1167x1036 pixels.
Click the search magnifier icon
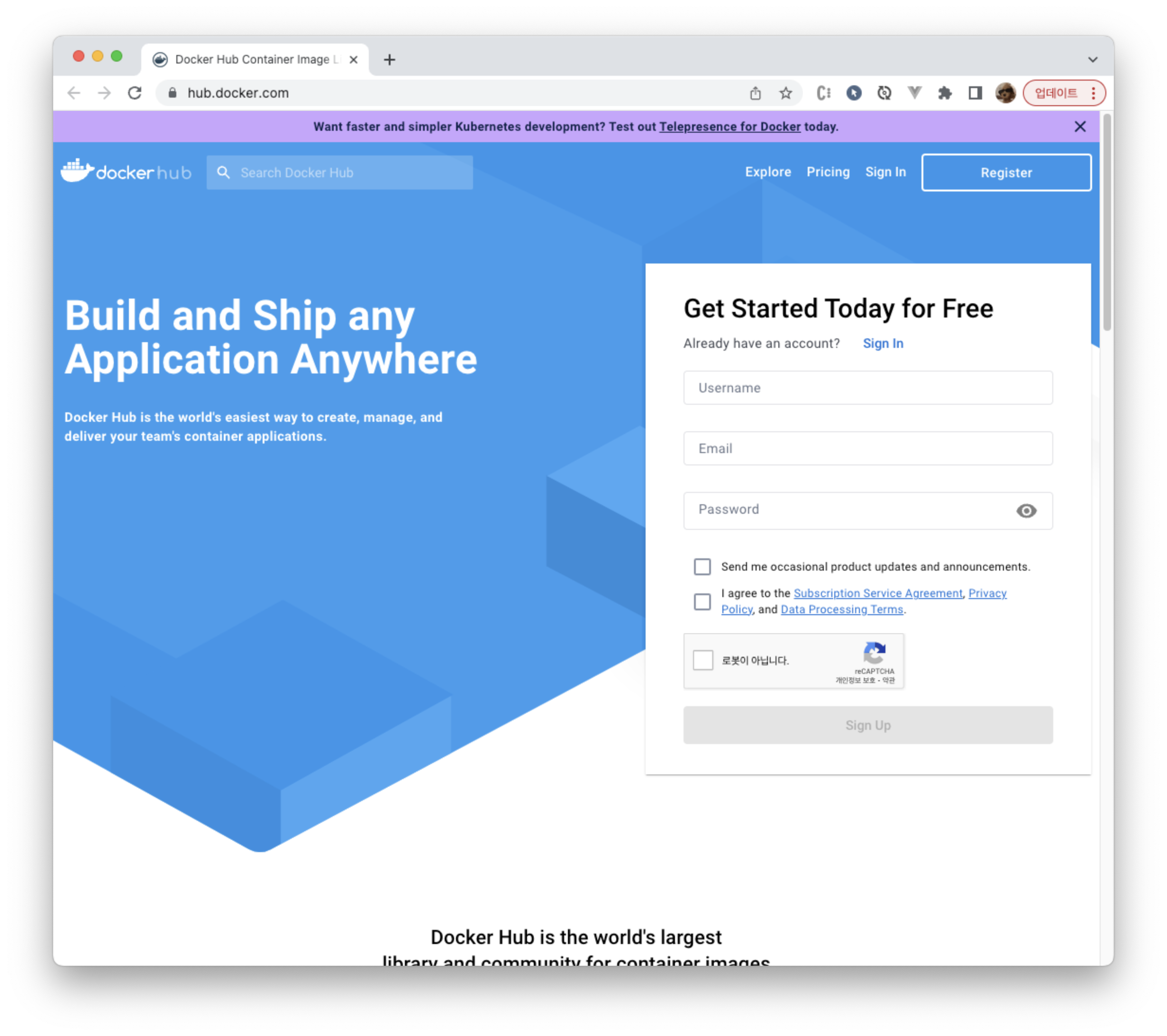(224, 173)
